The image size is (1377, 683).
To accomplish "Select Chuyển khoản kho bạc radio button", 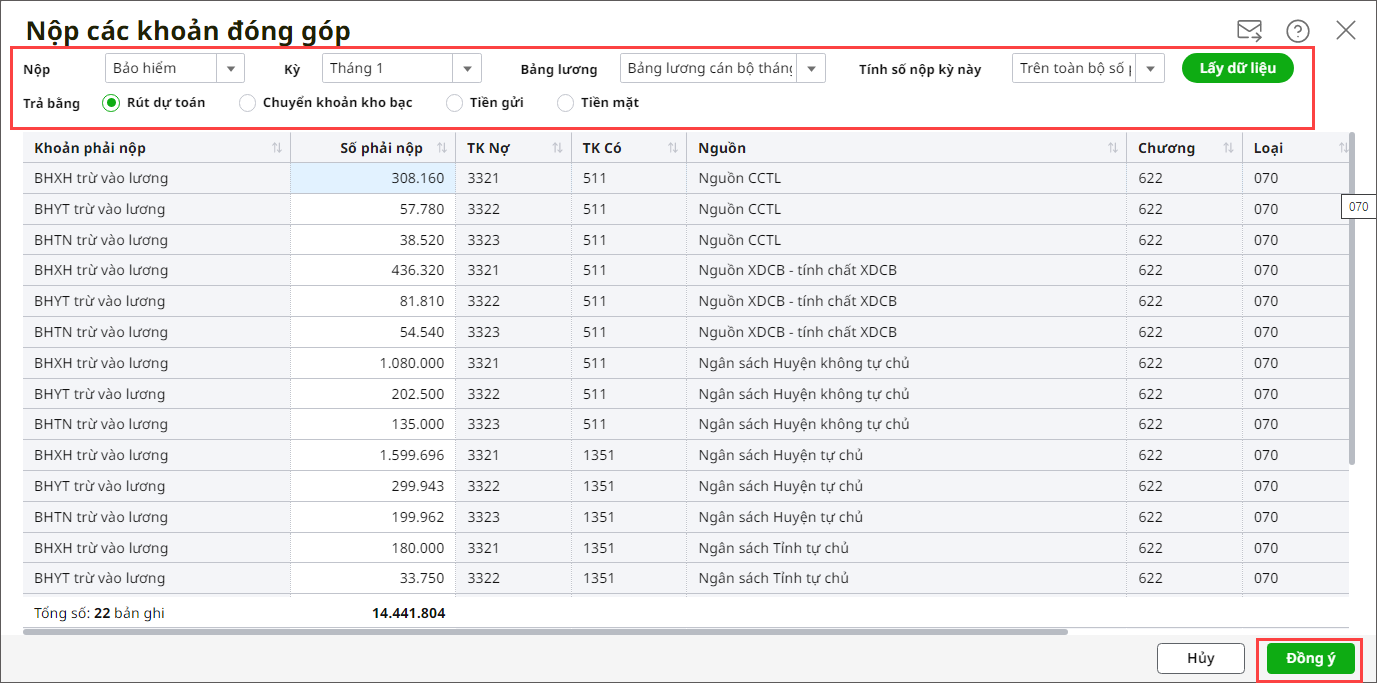I will click(247, 102).
